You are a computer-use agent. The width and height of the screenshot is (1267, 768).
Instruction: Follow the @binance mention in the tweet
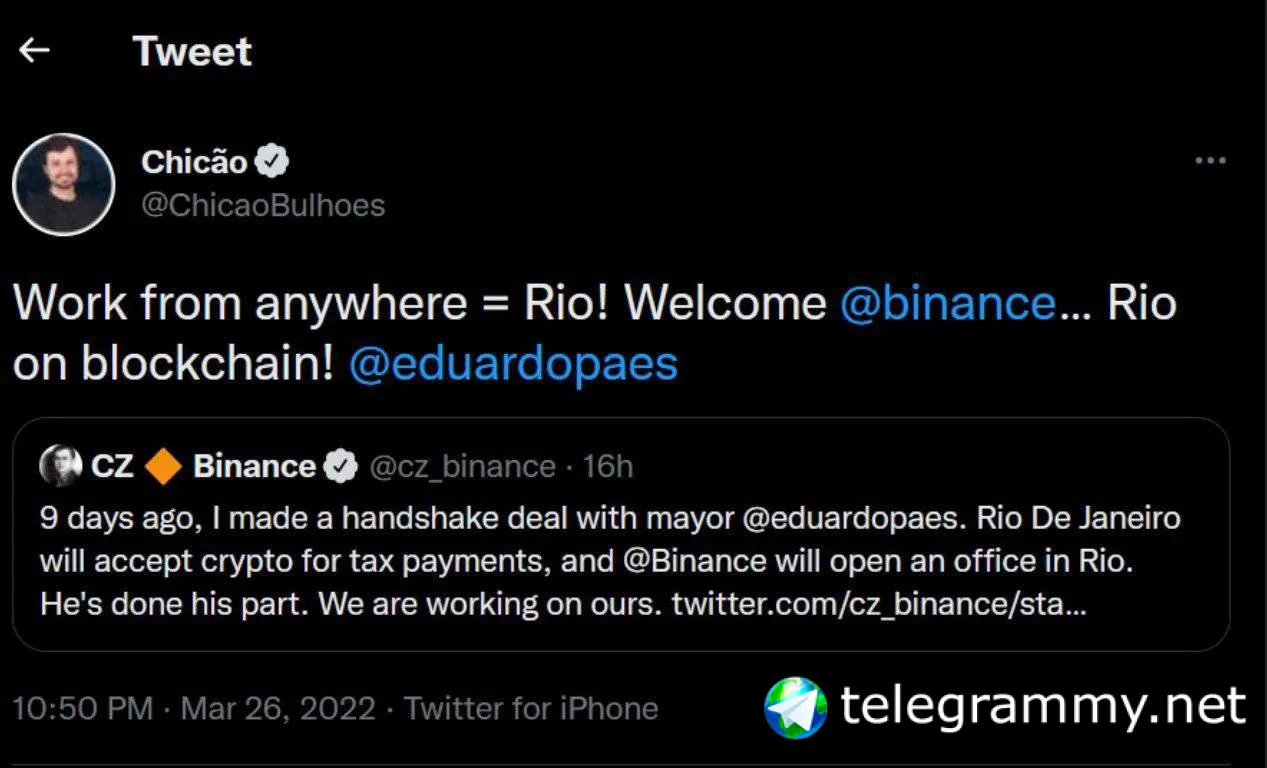click(x=947, y=303)
